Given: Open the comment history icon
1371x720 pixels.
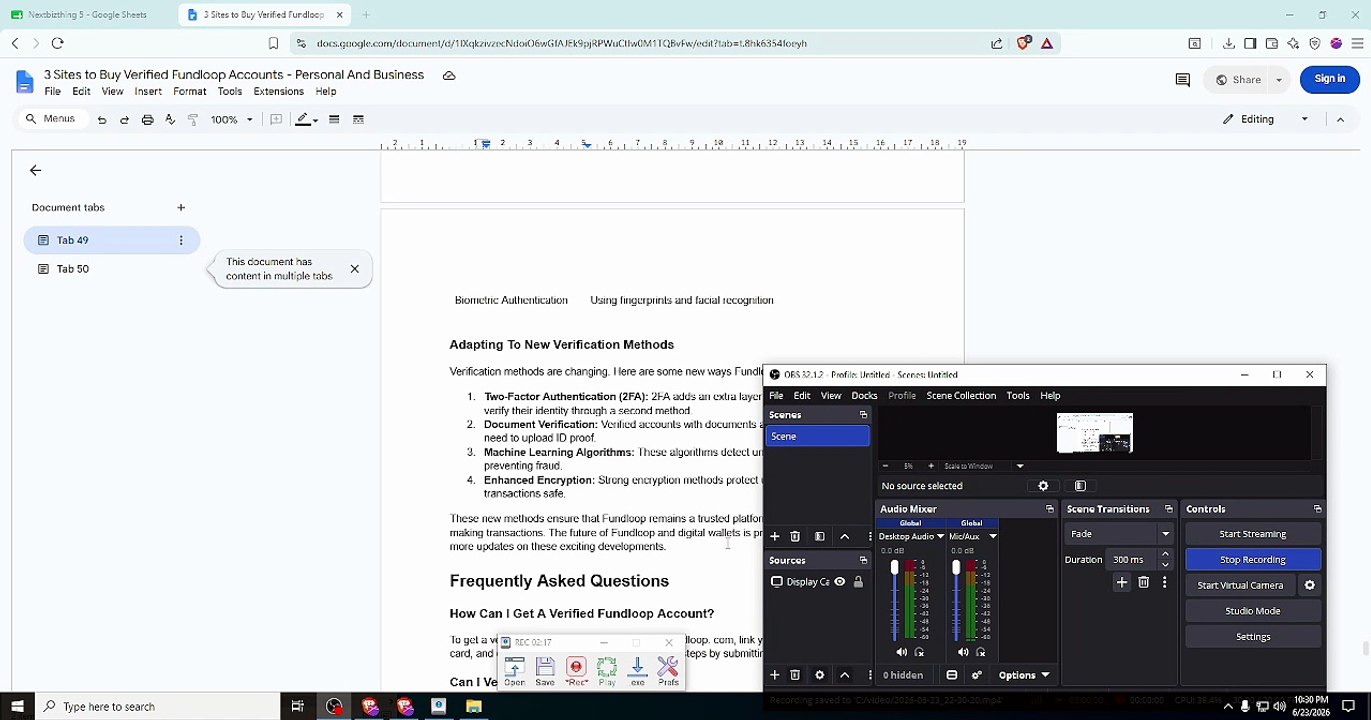Looking at the screenshot, I should (x=1183, y=80).
